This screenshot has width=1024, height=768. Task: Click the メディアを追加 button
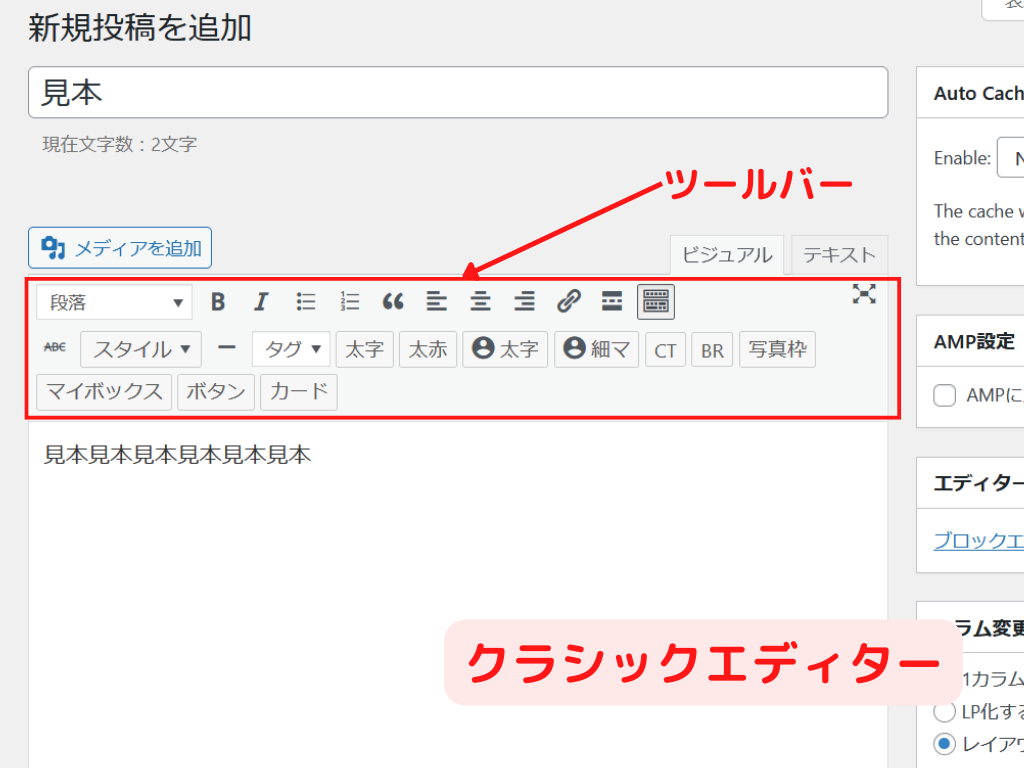120,248
